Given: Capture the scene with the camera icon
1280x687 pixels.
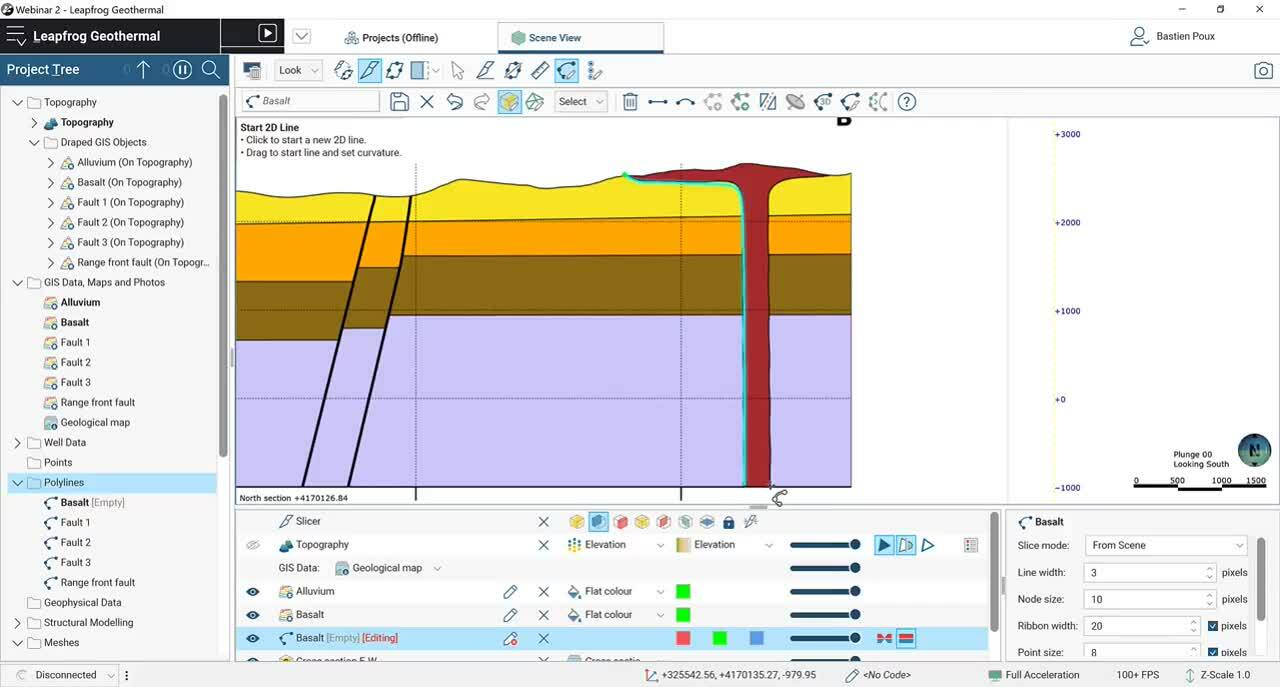Looking at the screenshot, I should click(1264, 71).
